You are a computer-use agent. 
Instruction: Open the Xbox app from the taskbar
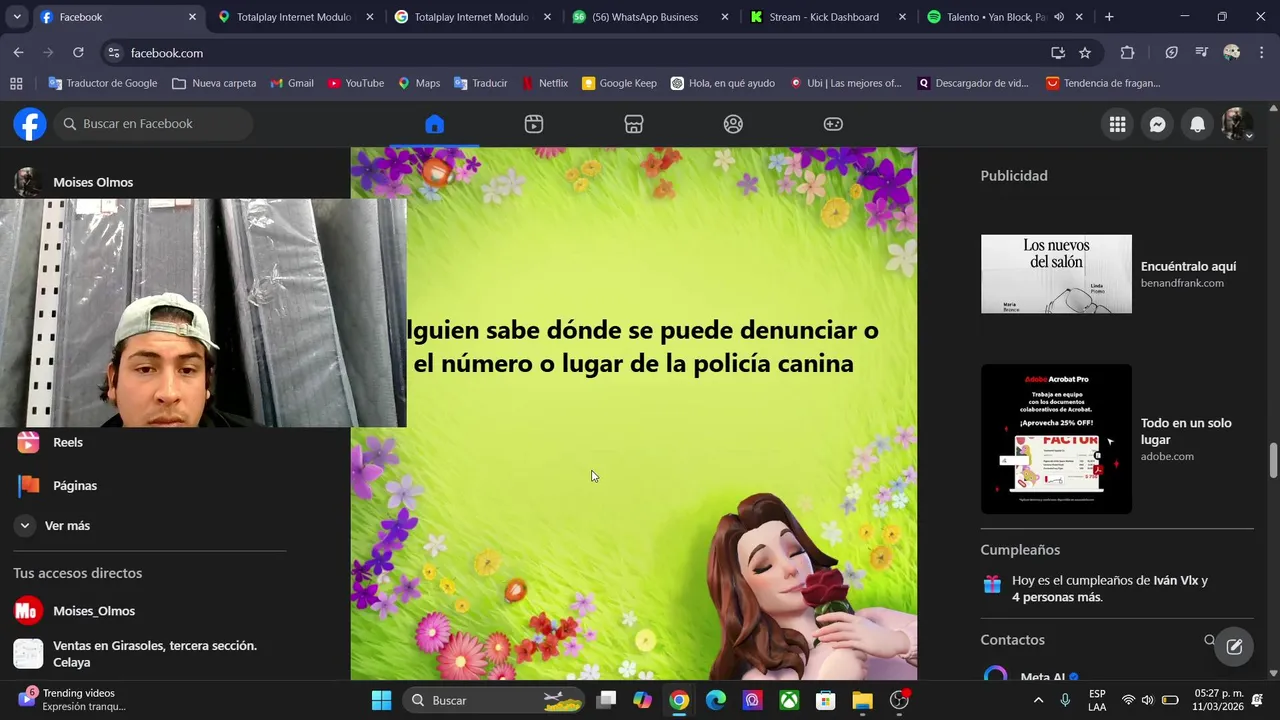point(789,700)
